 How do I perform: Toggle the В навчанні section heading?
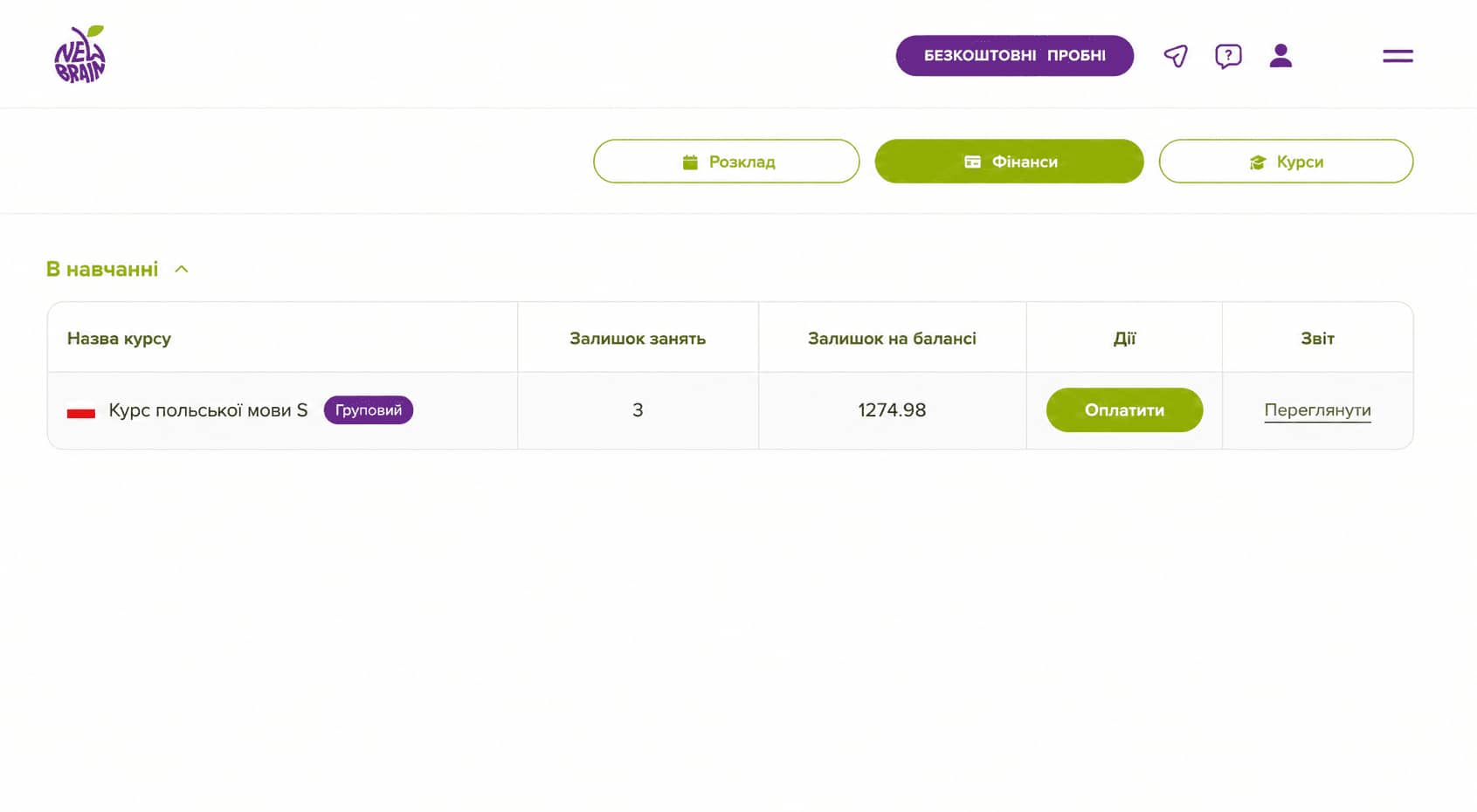tap(102, 269)
